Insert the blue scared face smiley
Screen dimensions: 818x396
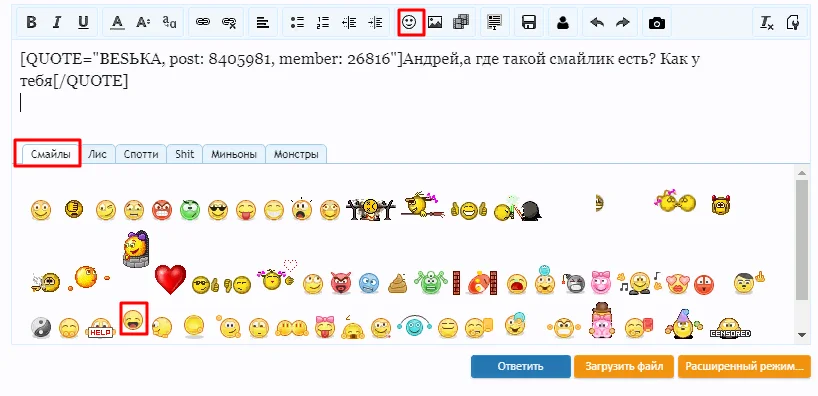[369, 284]
